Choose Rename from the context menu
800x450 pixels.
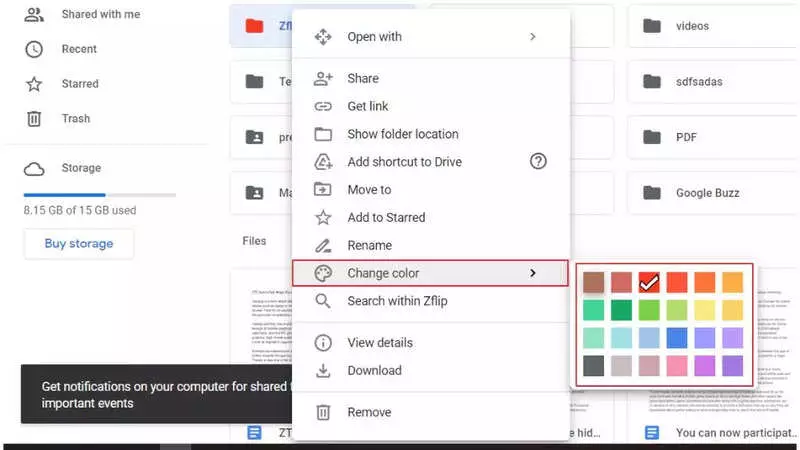(x=431, y=245)
